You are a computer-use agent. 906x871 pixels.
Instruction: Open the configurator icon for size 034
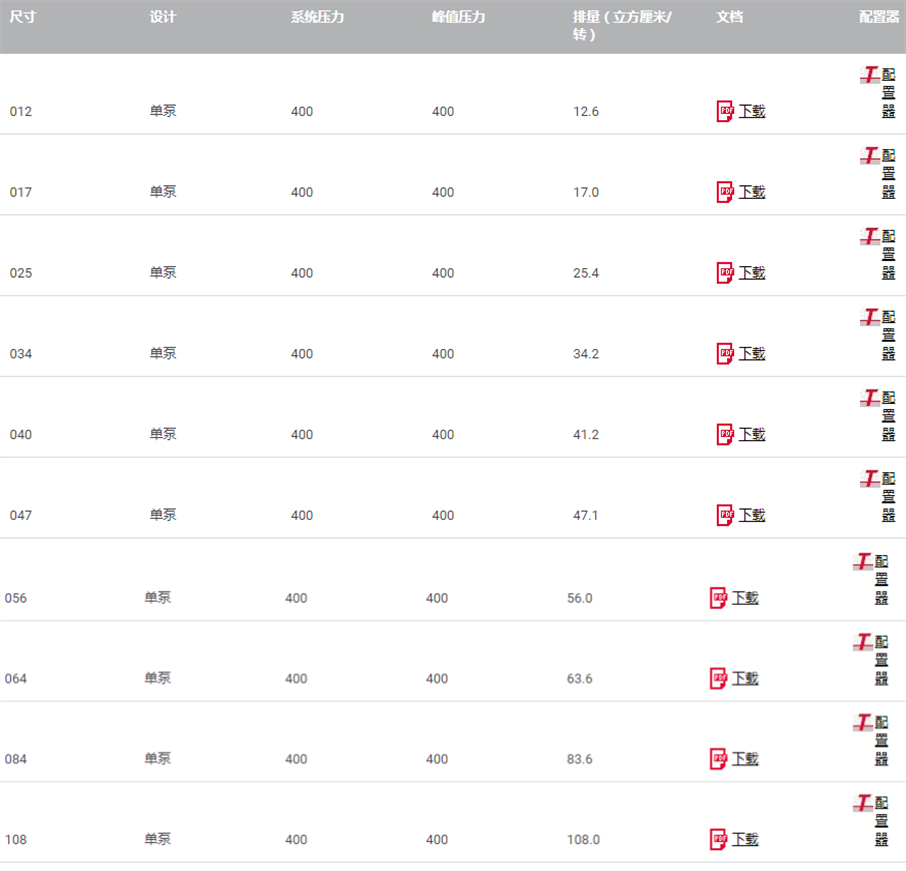click(870, 318)
